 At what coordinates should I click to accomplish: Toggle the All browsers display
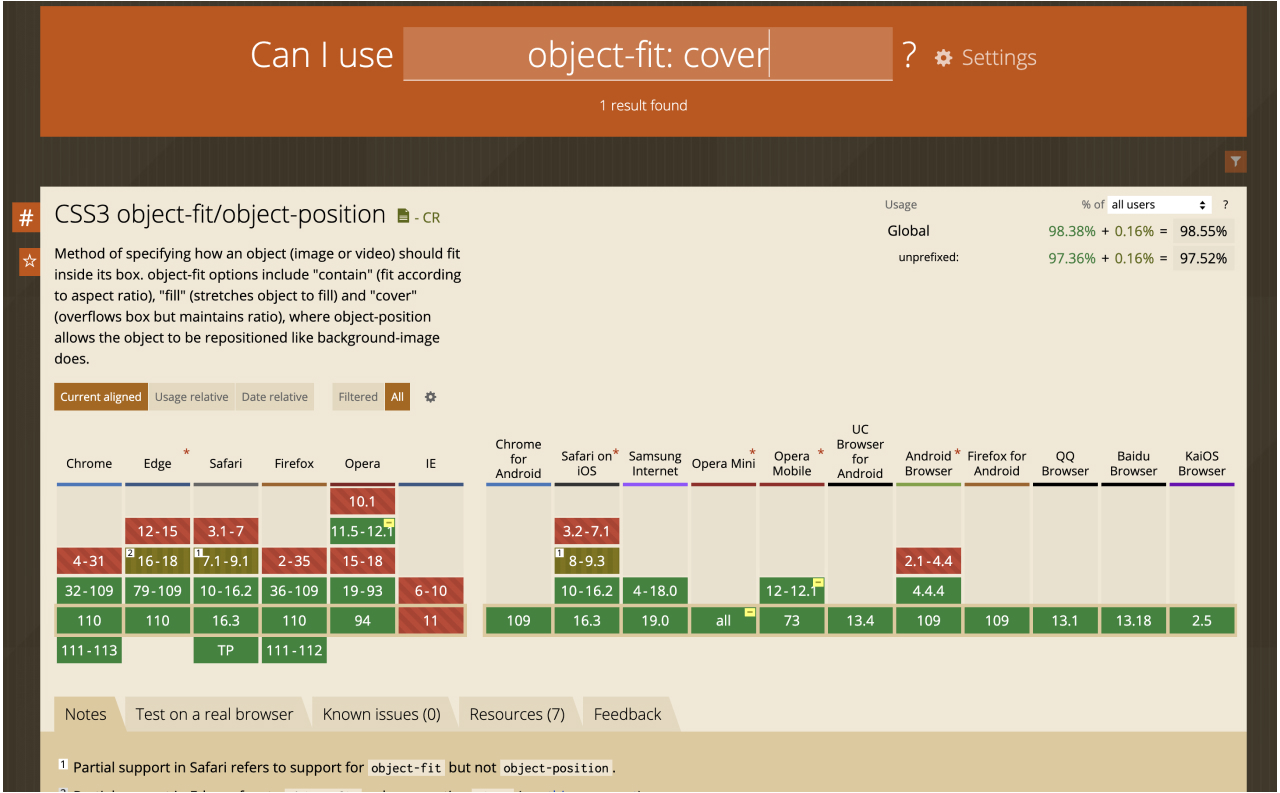point(397,396)
